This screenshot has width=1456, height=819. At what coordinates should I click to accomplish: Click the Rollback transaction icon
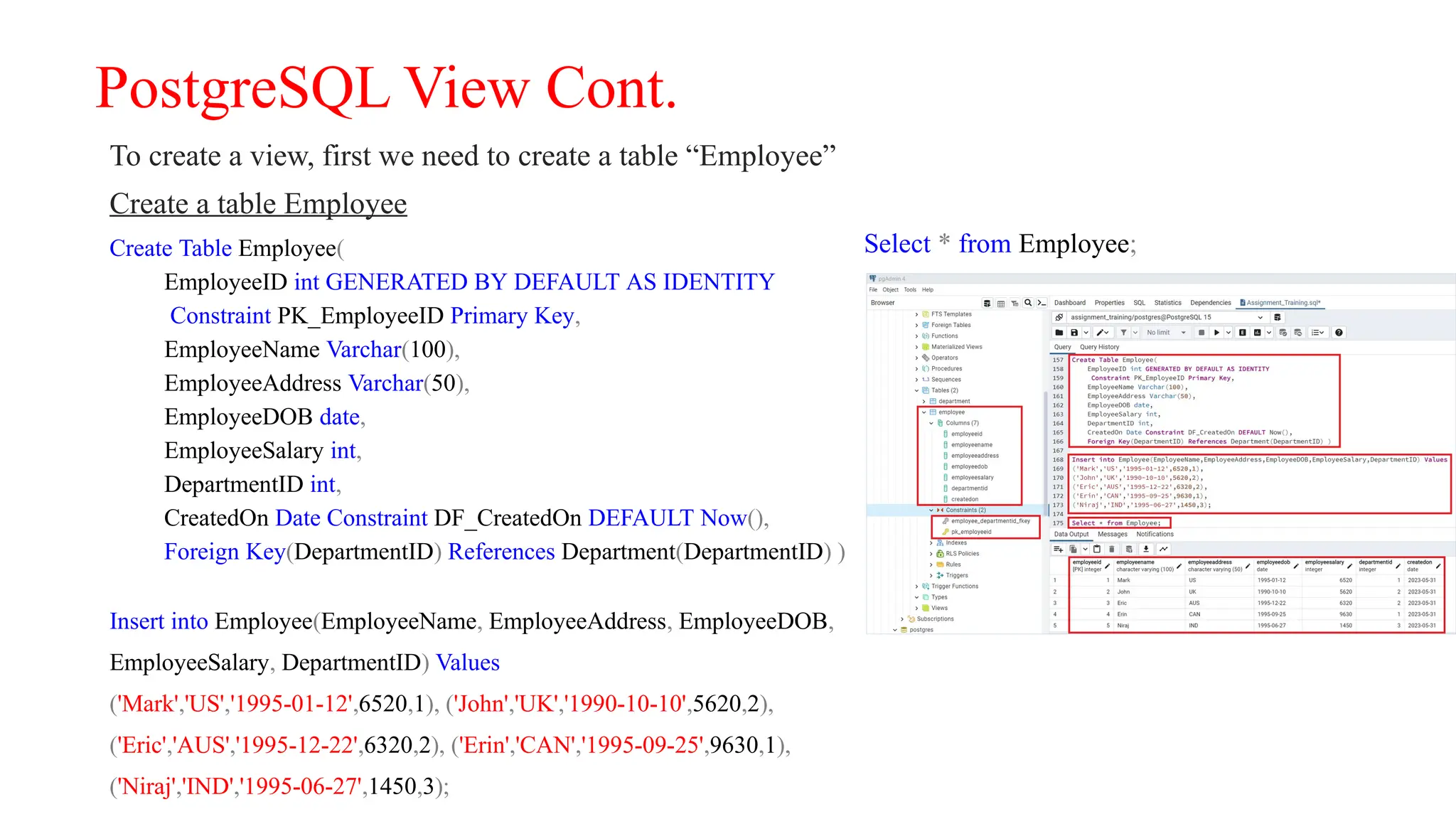click(1298, 333)
